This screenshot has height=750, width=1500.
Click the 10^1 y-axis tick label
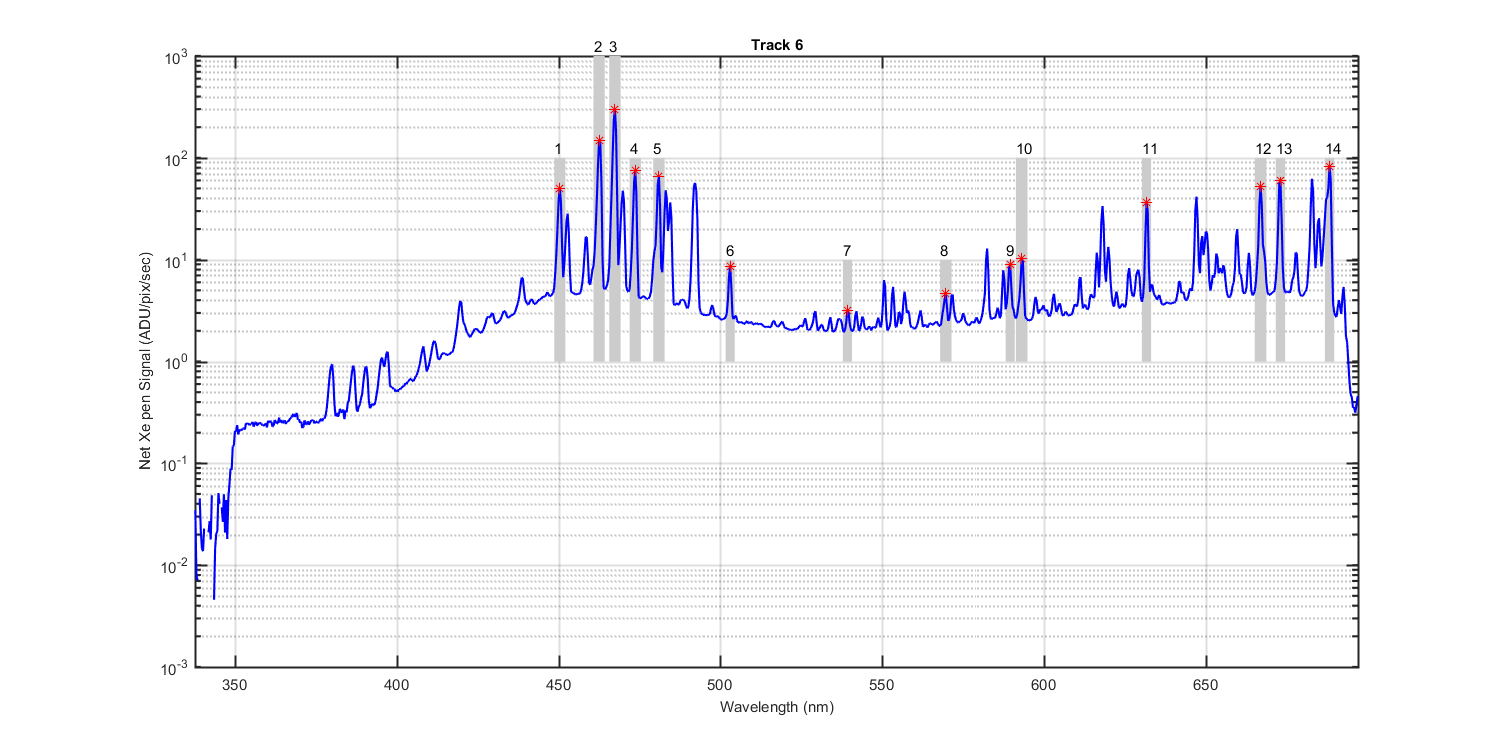click(177, 261)
